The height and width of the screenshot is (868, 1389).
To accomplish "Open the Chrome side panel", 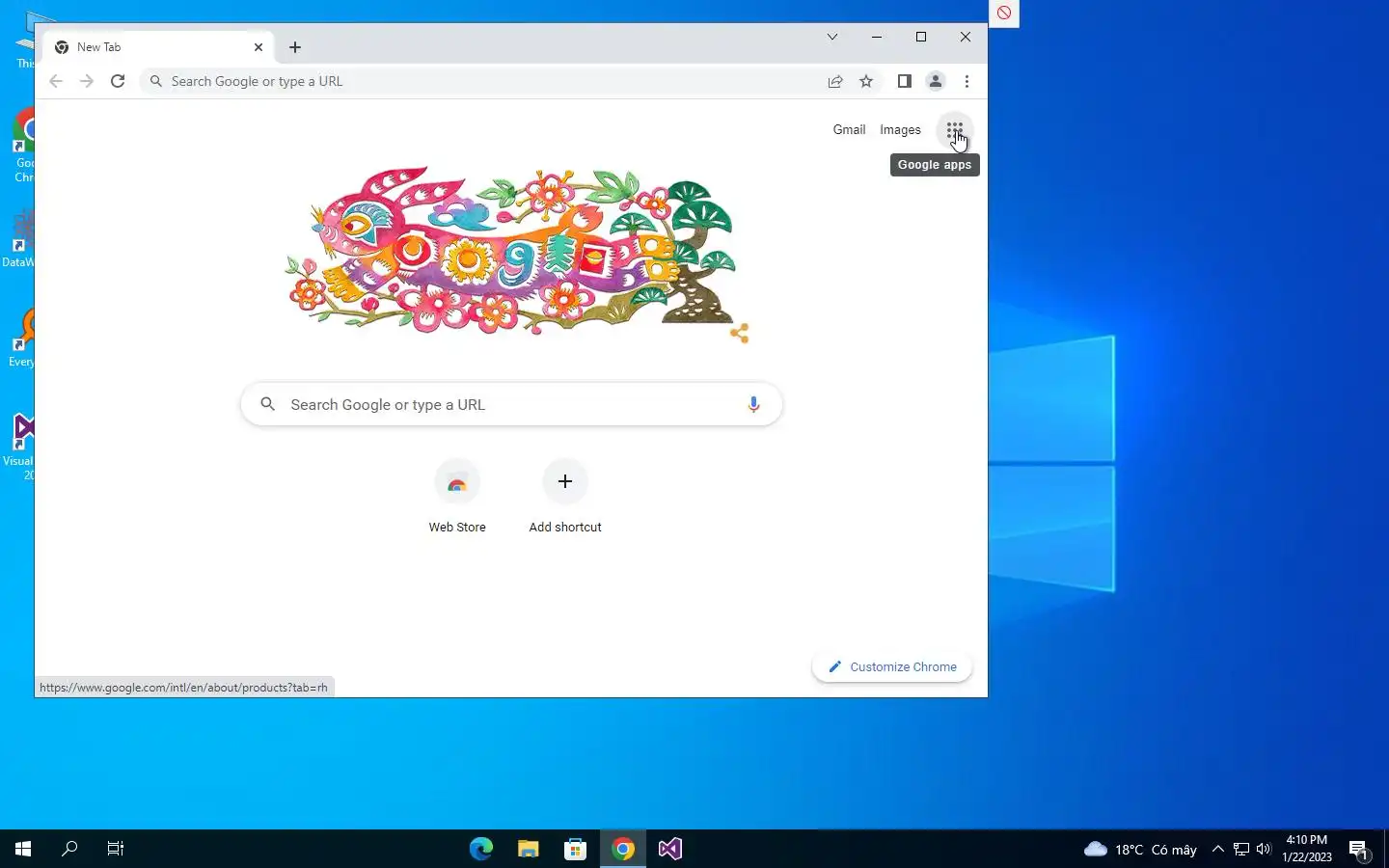I will pos(904,81).
